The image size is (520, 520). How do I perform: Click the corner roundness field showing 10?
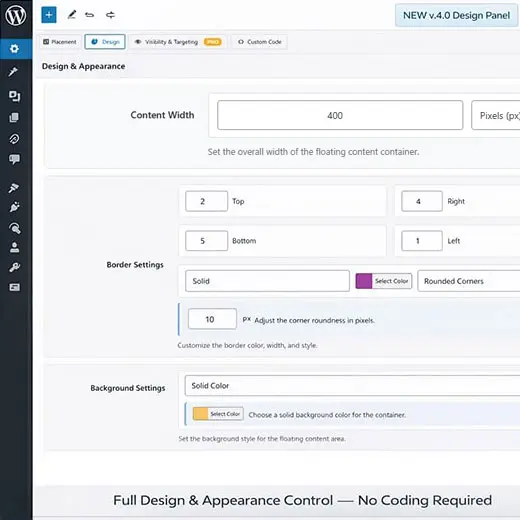tap(212, 319)
